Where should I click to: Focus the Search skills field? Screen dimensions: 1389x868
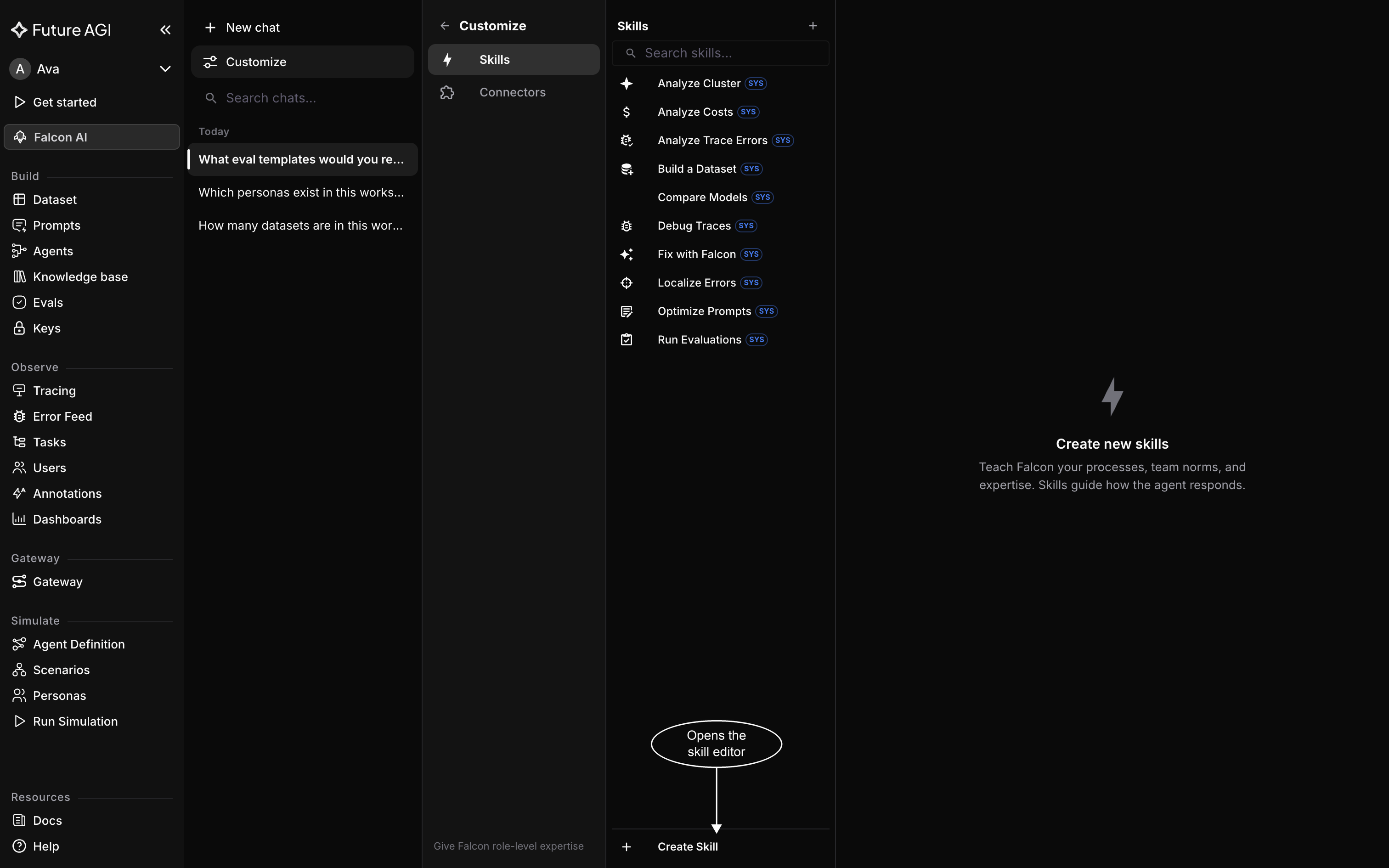click(x=720, y=53)
